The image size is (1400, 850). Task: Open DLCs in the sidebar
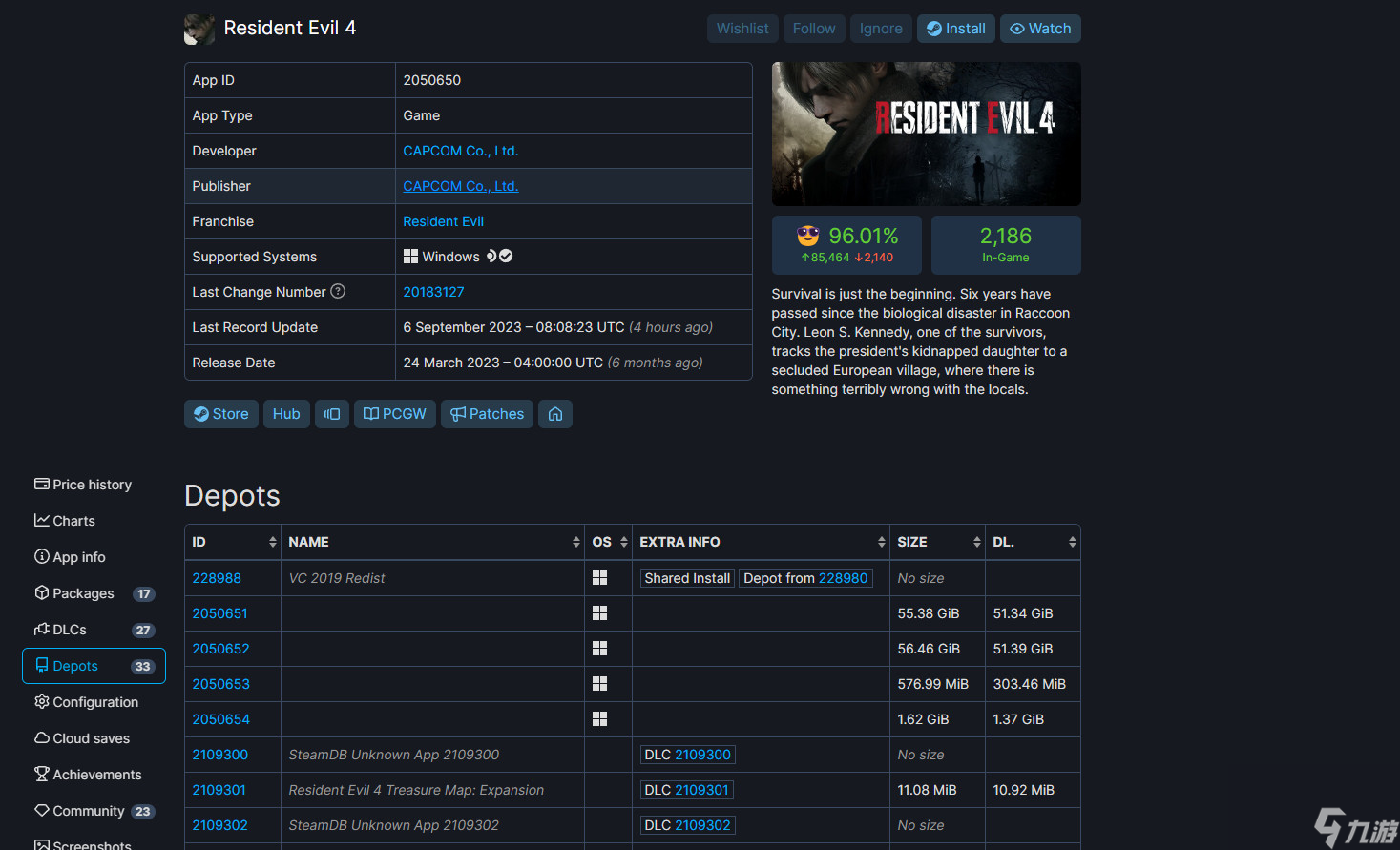pyautogui.click(x=94, y=630)
